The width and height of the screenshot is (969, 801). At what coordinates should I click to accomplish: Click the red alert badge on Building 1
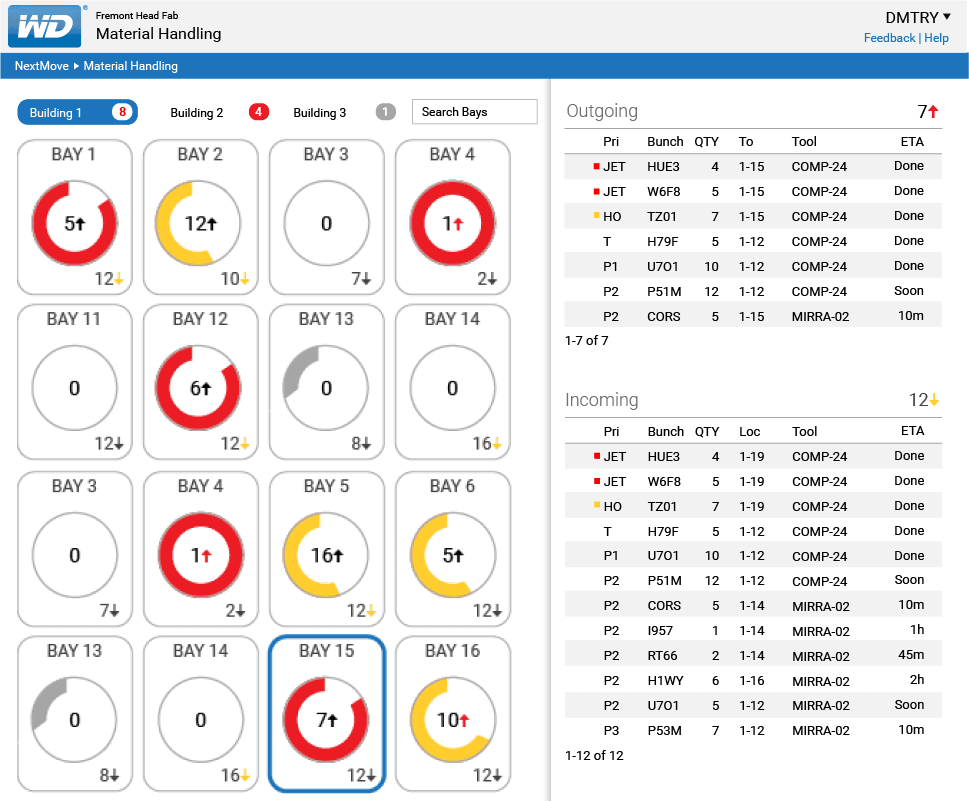click(123, 112)
